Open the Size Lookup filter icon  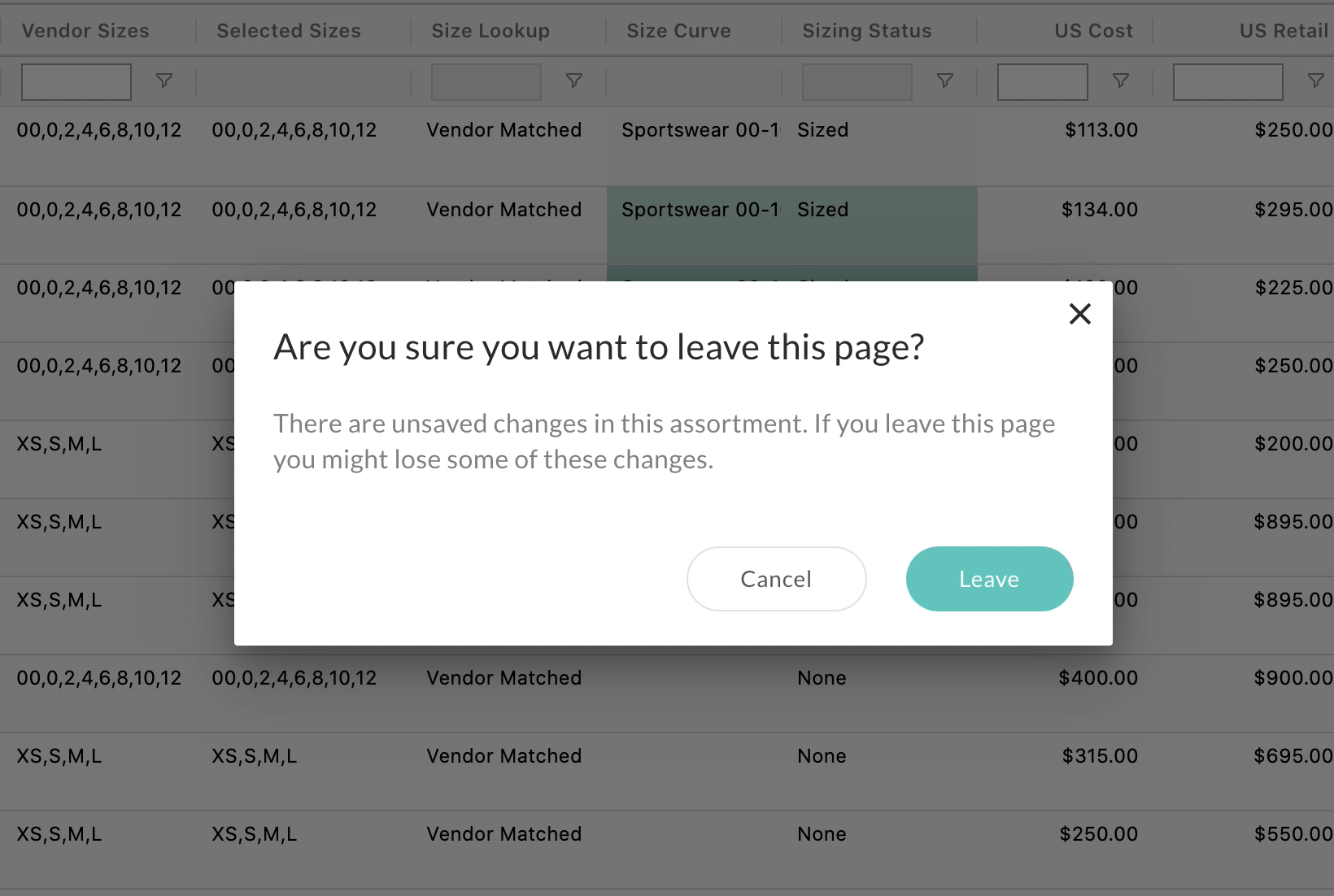point(574,80)
